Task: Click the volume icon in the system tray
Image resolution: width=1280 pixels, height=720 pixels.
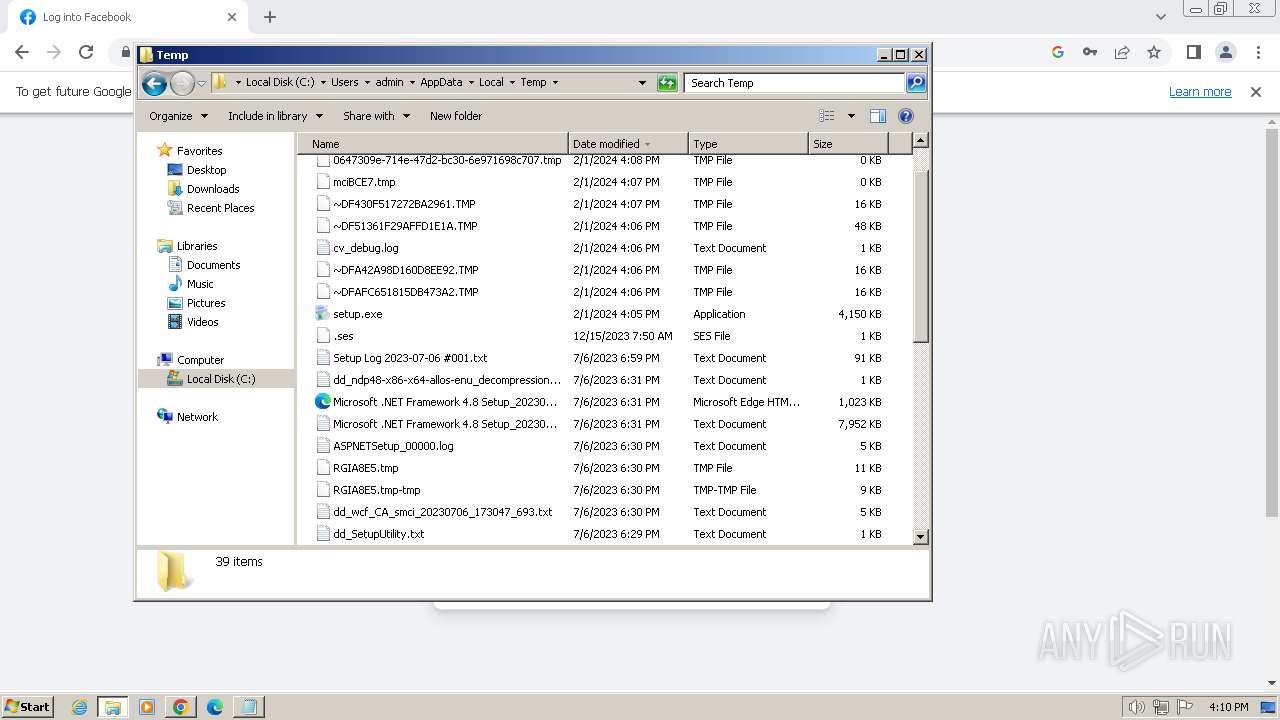Action: 1136,707
